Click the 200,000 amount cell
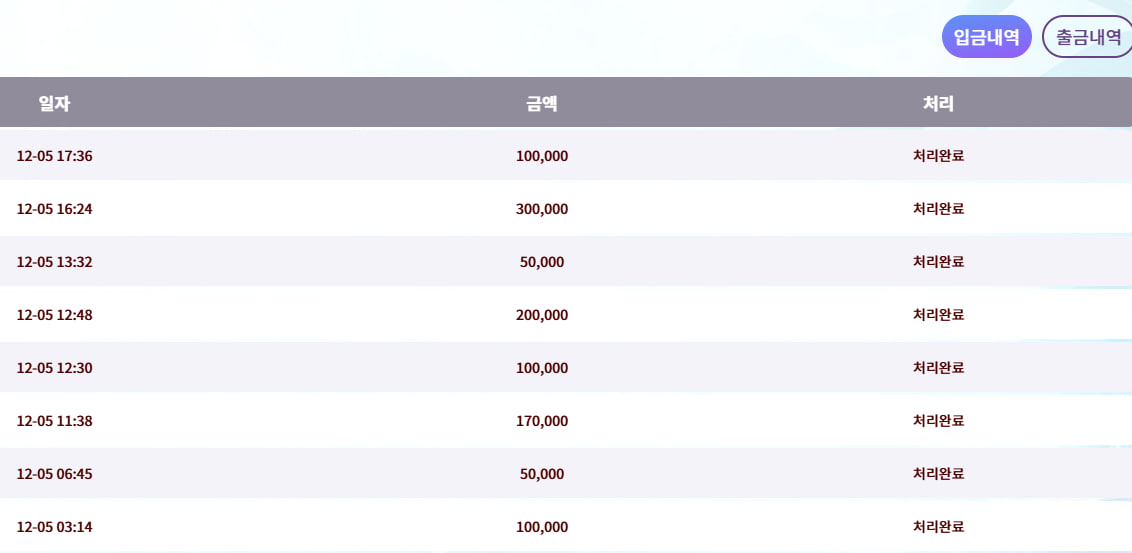The image size is (1132, 553). [542, 315]
